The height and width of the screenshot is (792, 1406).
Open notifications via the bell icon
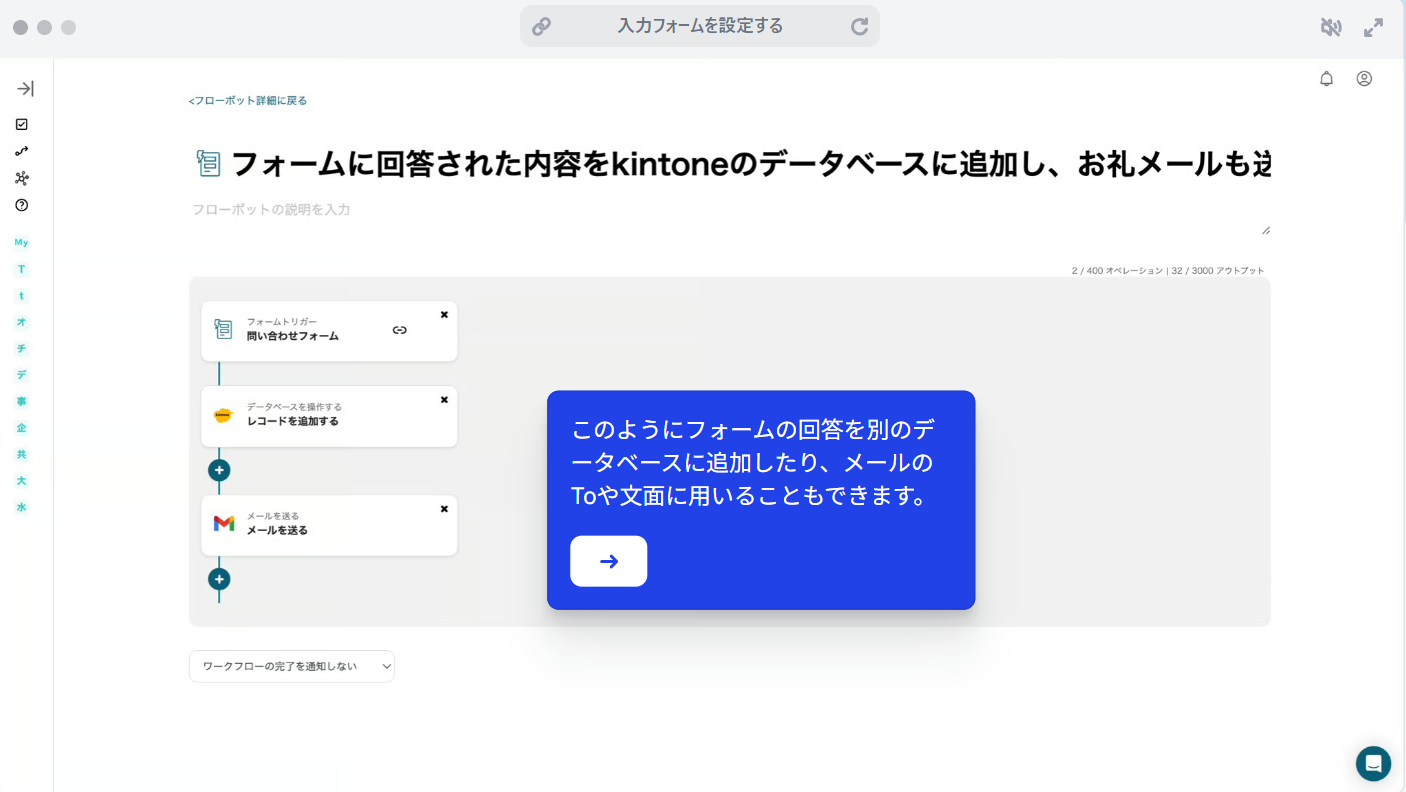pyautogui.click(x=1326, y=78)
